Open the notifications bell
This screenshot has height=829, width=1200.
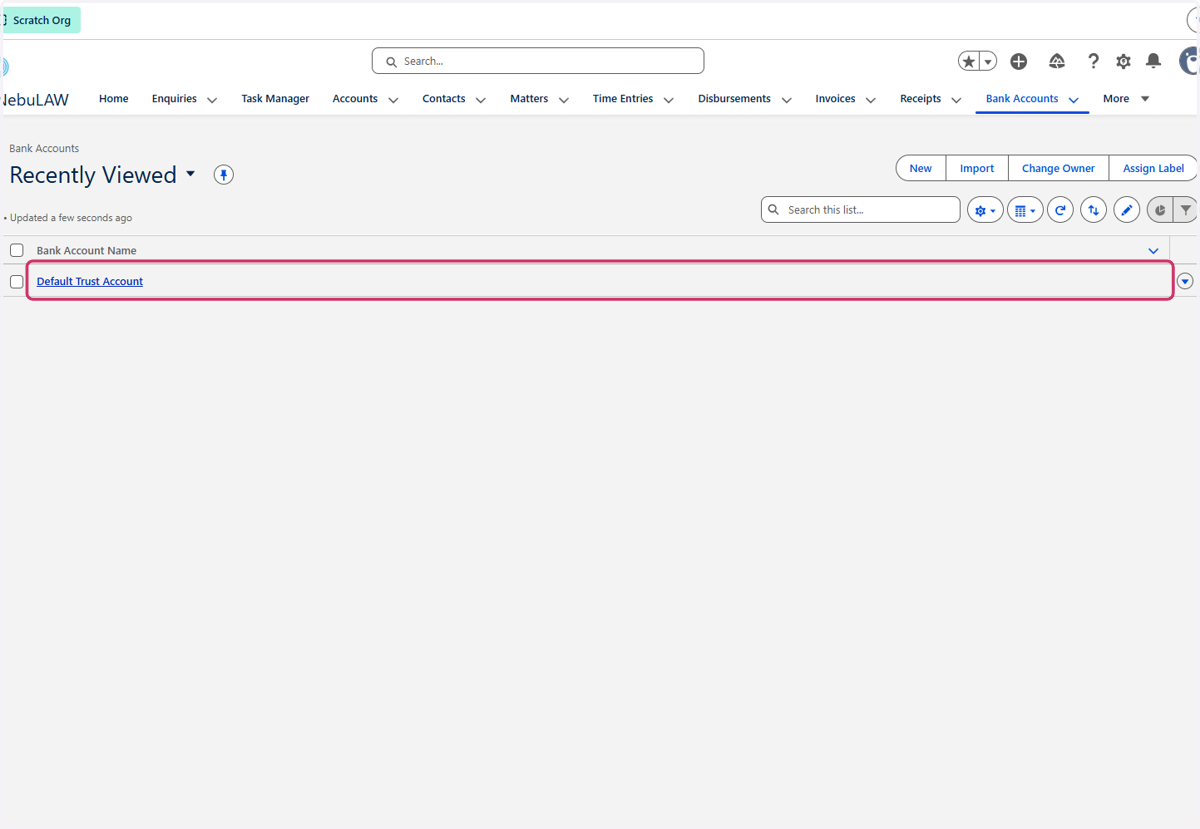pyautogui.click(x=1153, y=62)
